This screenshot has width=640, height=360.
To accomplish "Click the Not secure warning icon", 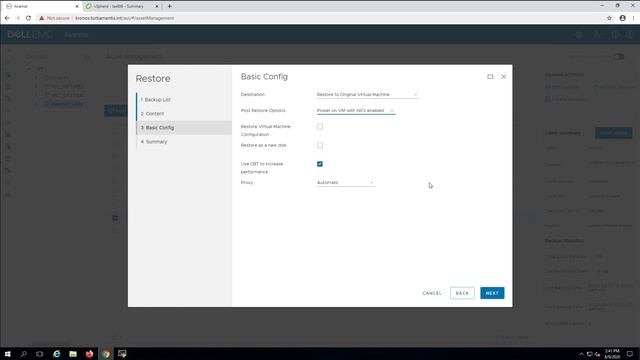I will (42, 18).
